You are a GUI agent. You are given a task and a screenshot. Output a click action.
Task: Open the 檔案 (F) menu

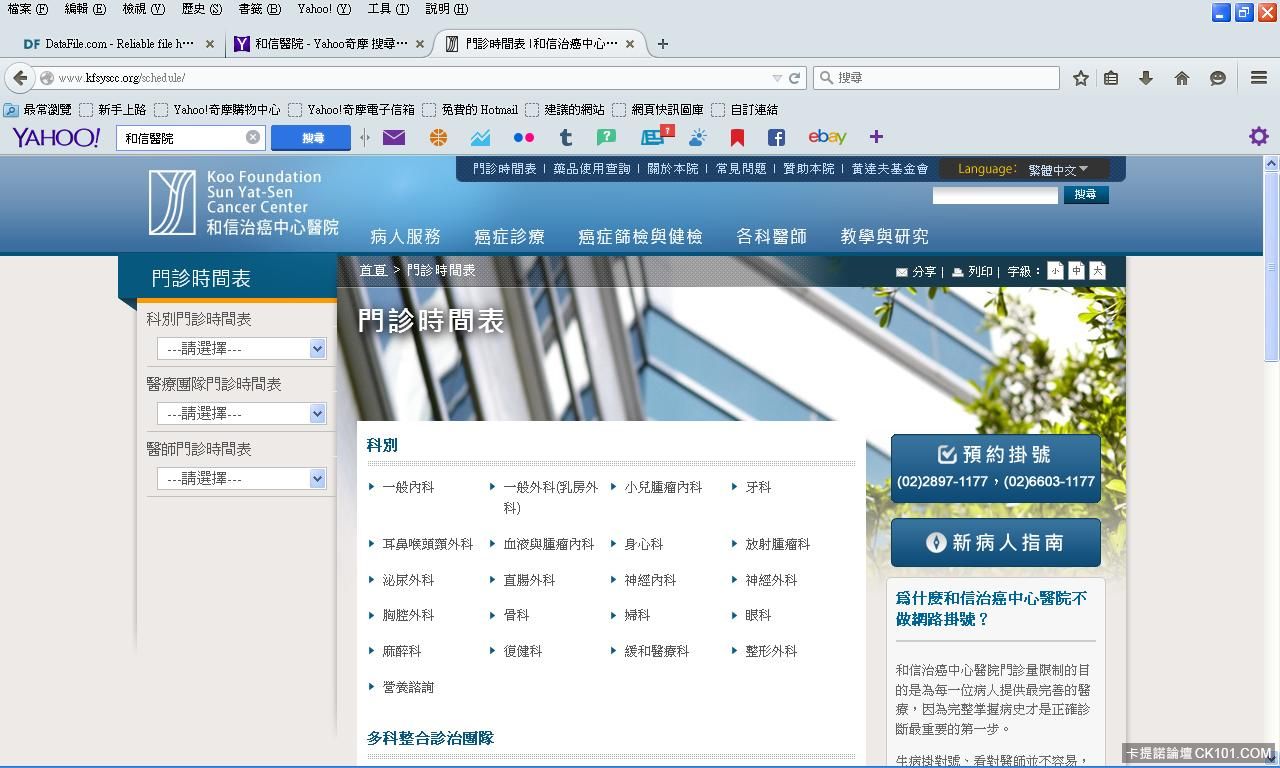27,9
